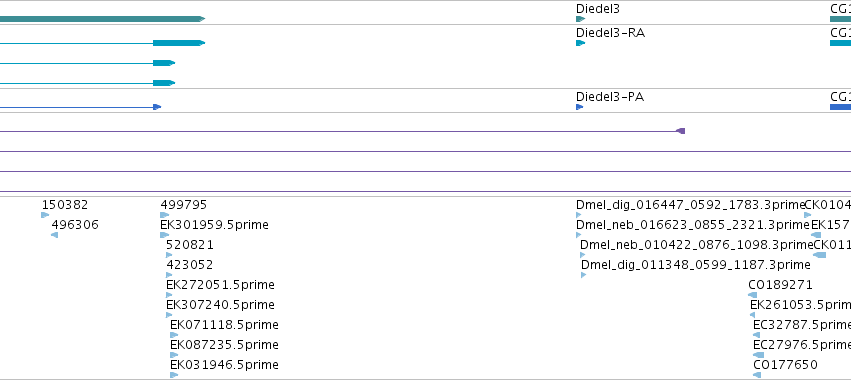Click the large cyan exon block
The image size is (851, 380).
point(179,43)
